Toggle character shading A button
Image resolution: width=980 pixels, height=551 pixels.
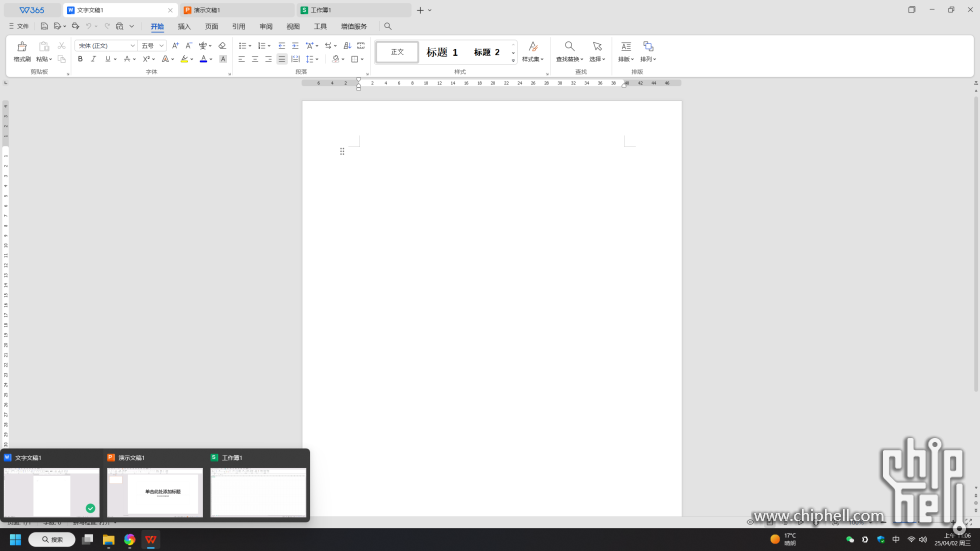coord(223,59)
